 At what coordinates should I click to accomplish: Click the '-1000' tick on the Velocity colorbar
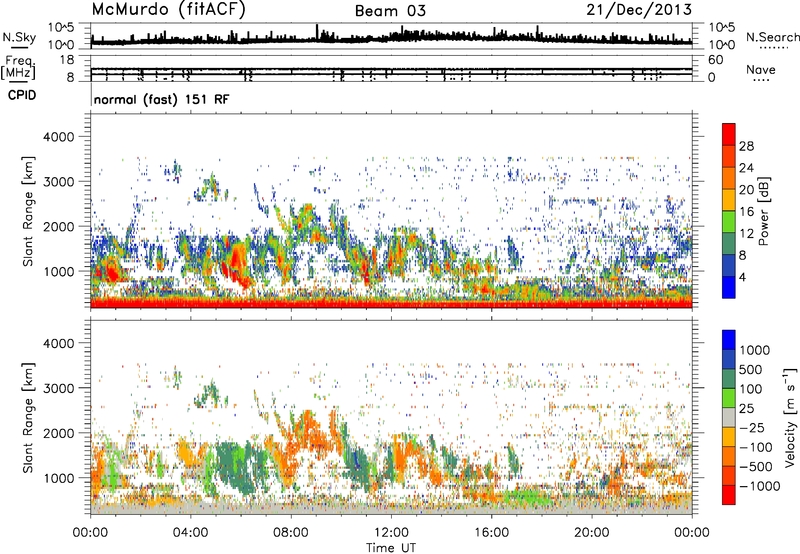coord(759,486)
